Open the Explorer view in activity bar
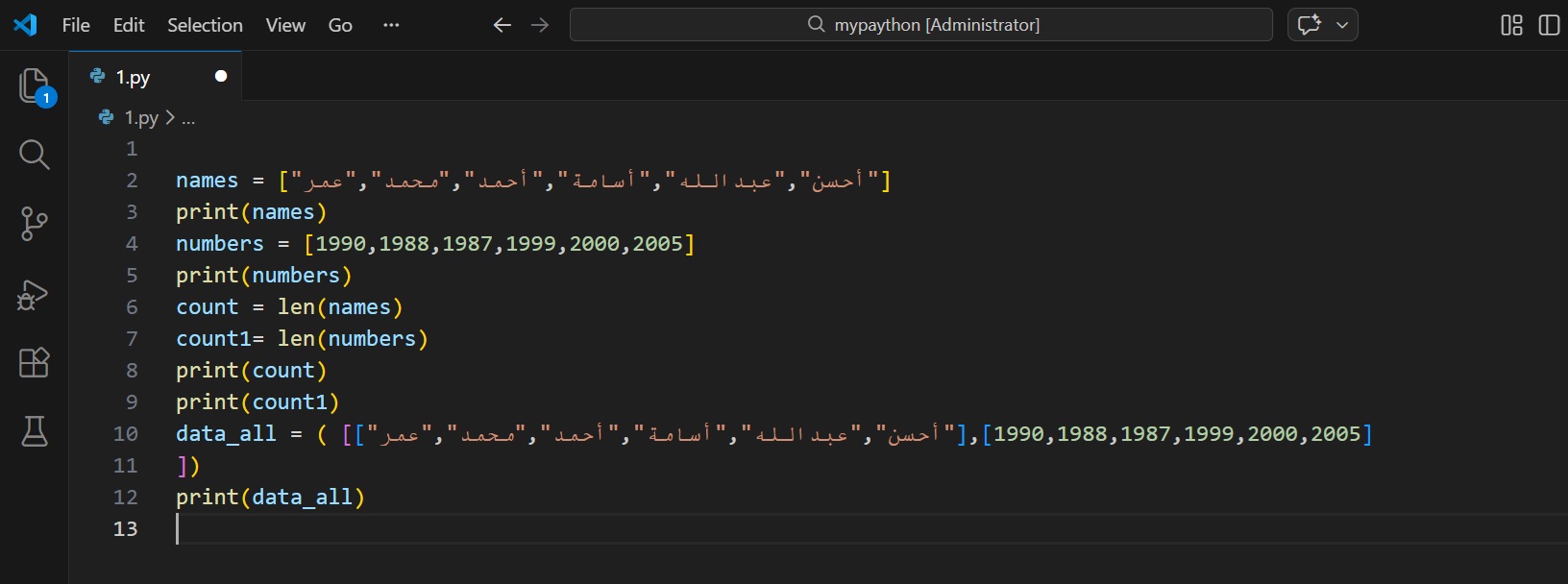Image resolution: width=1568 pixels, height=584 pixels. [35, 85]
